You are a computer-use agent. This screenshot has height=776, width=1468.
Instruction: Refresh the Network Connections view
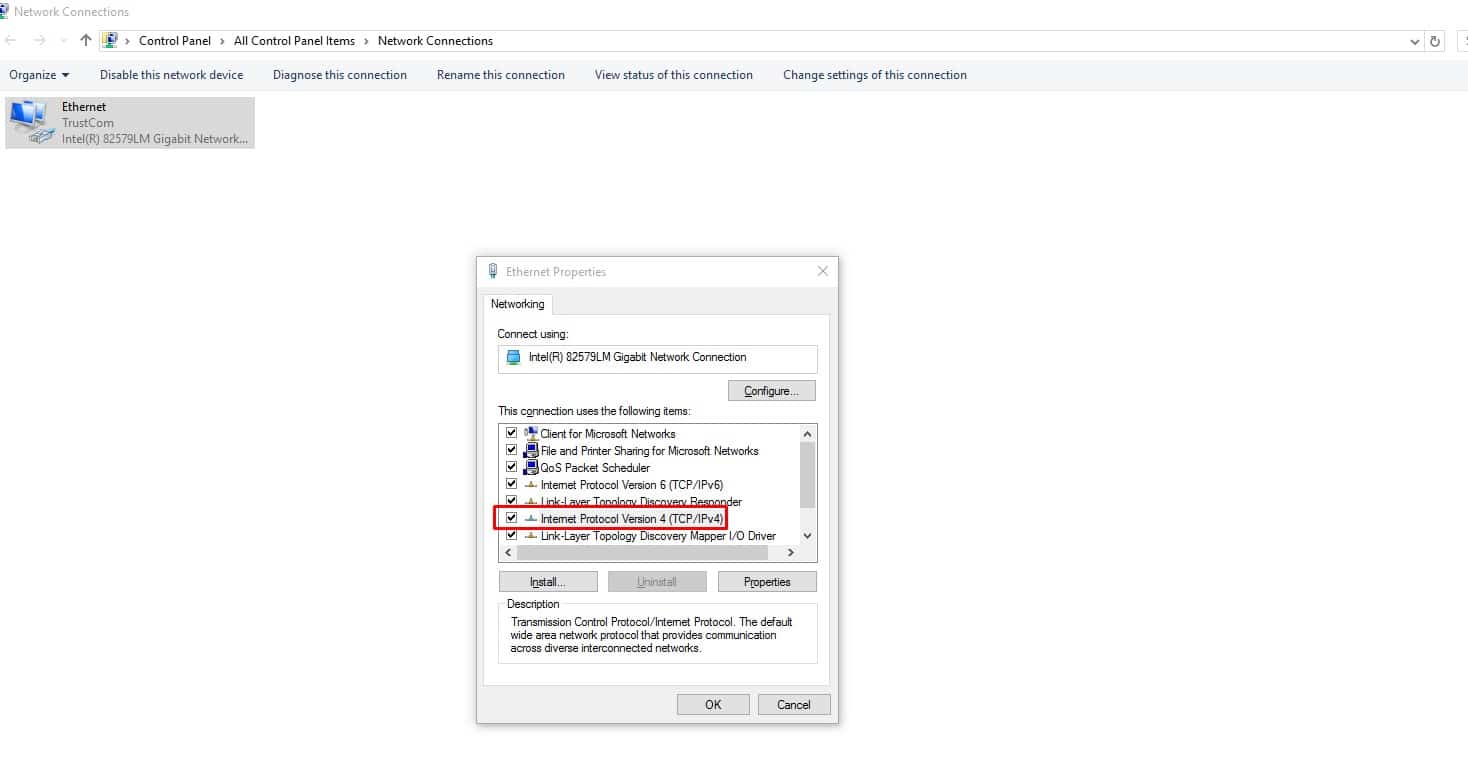(x=1435, y=41)
